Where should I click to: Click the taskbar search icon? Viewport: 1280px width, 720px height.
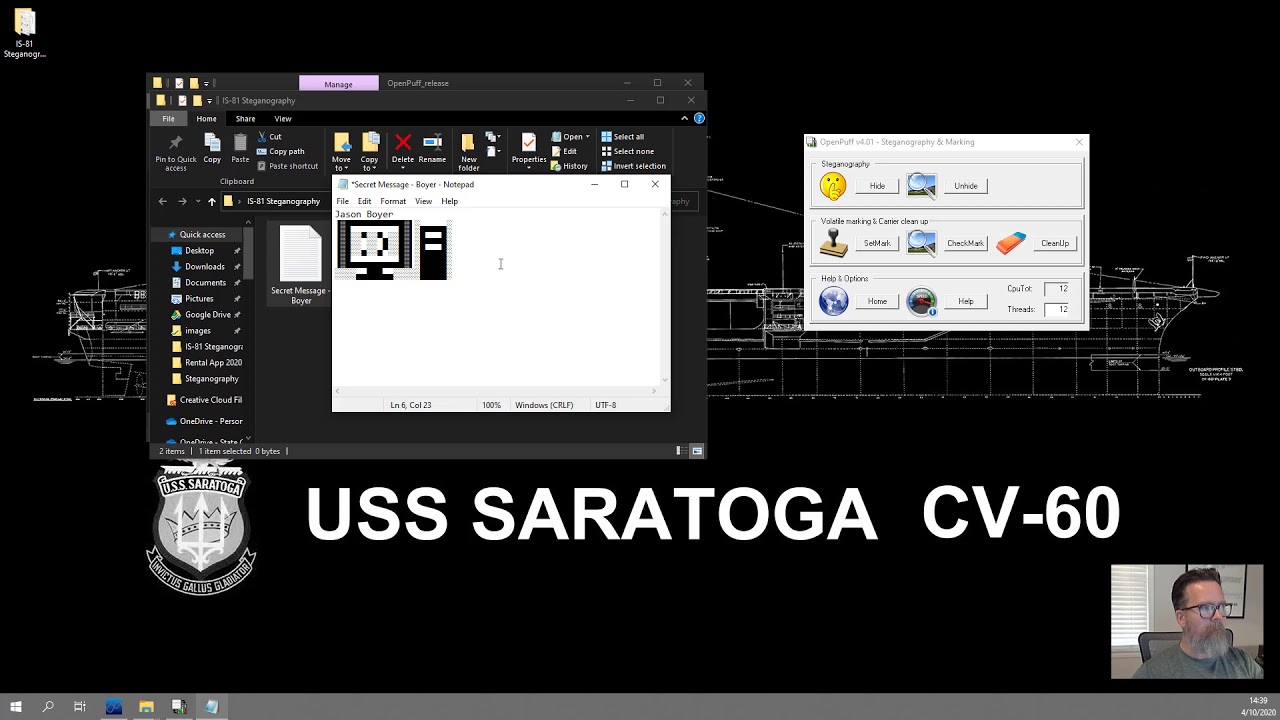click(48, 707)
